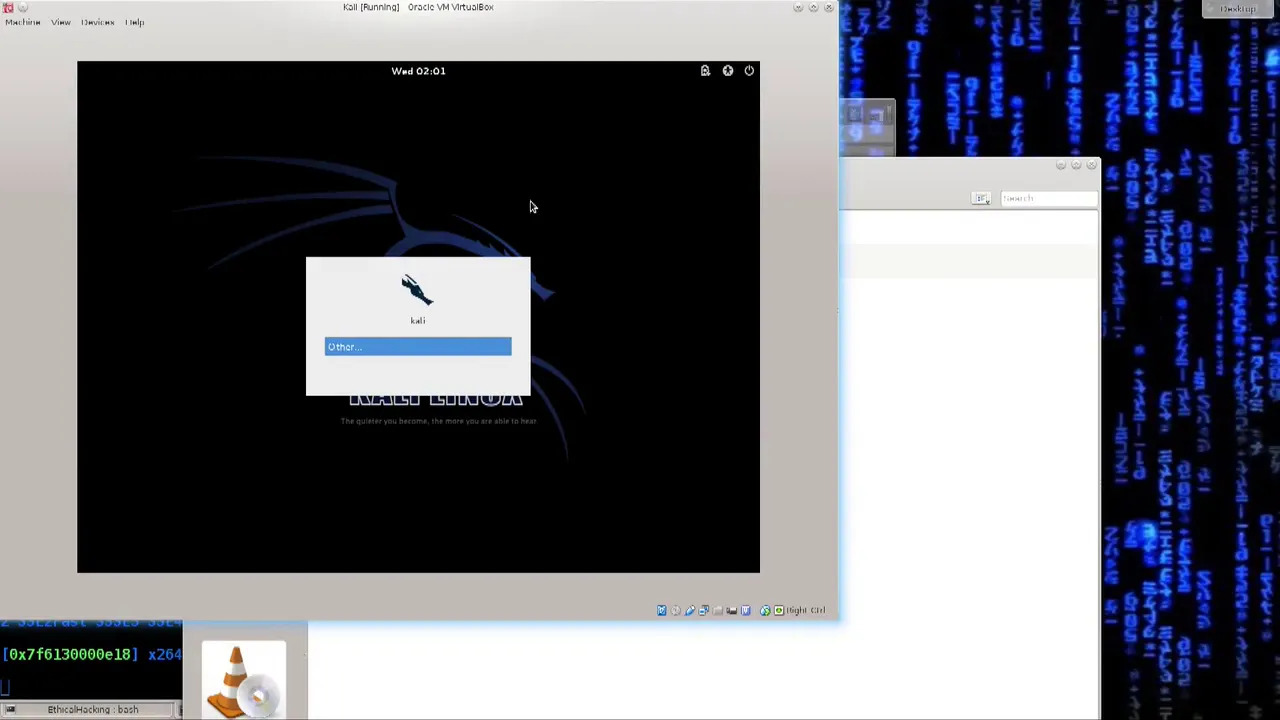The height and width of the screenshot is (720, 1280).
Task: Switch to EthicalHacking : bash taskbar entry
Action: point(90,710)
